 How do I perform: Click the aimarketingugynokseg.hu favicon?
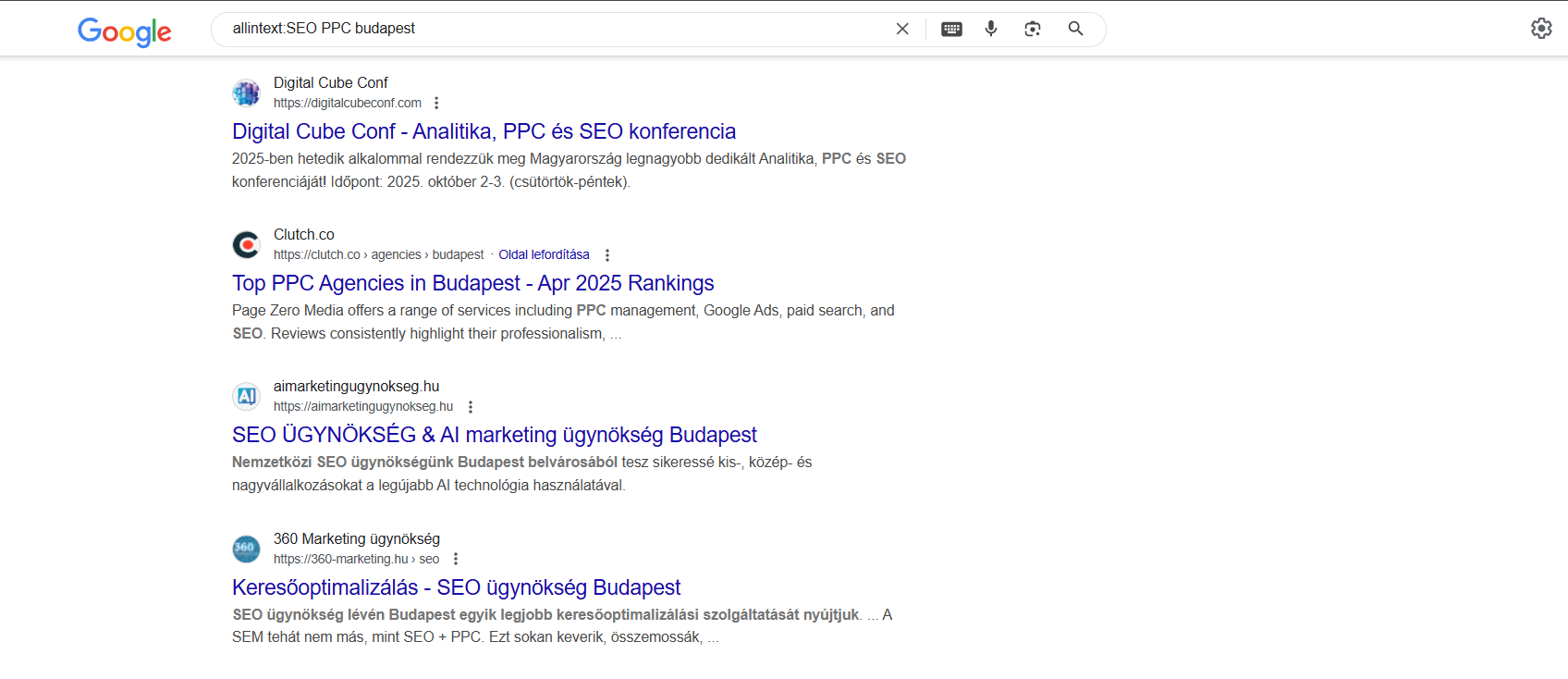(x=246, y=396)
